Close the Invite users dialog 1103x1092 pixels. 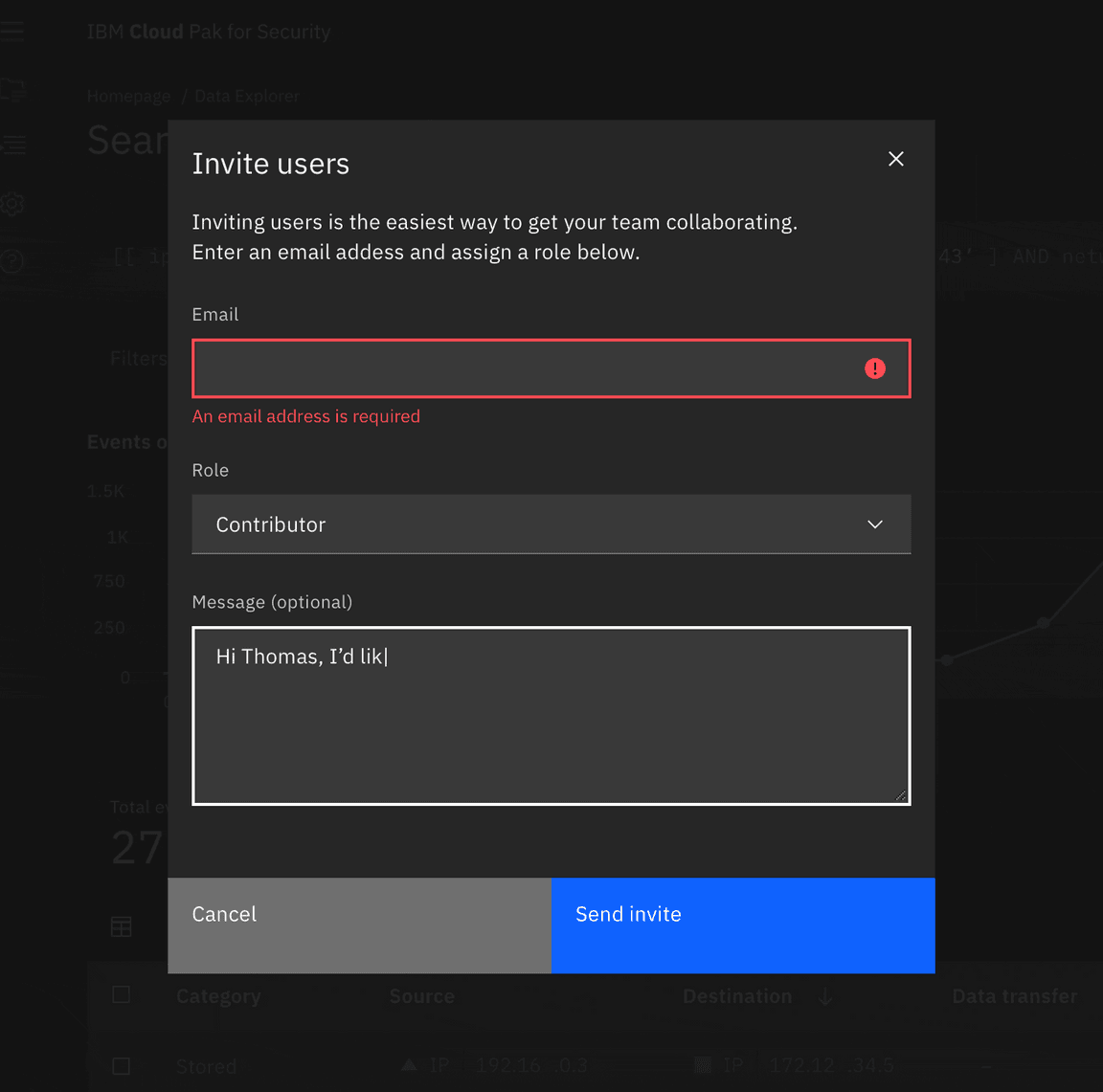point(895,159)
